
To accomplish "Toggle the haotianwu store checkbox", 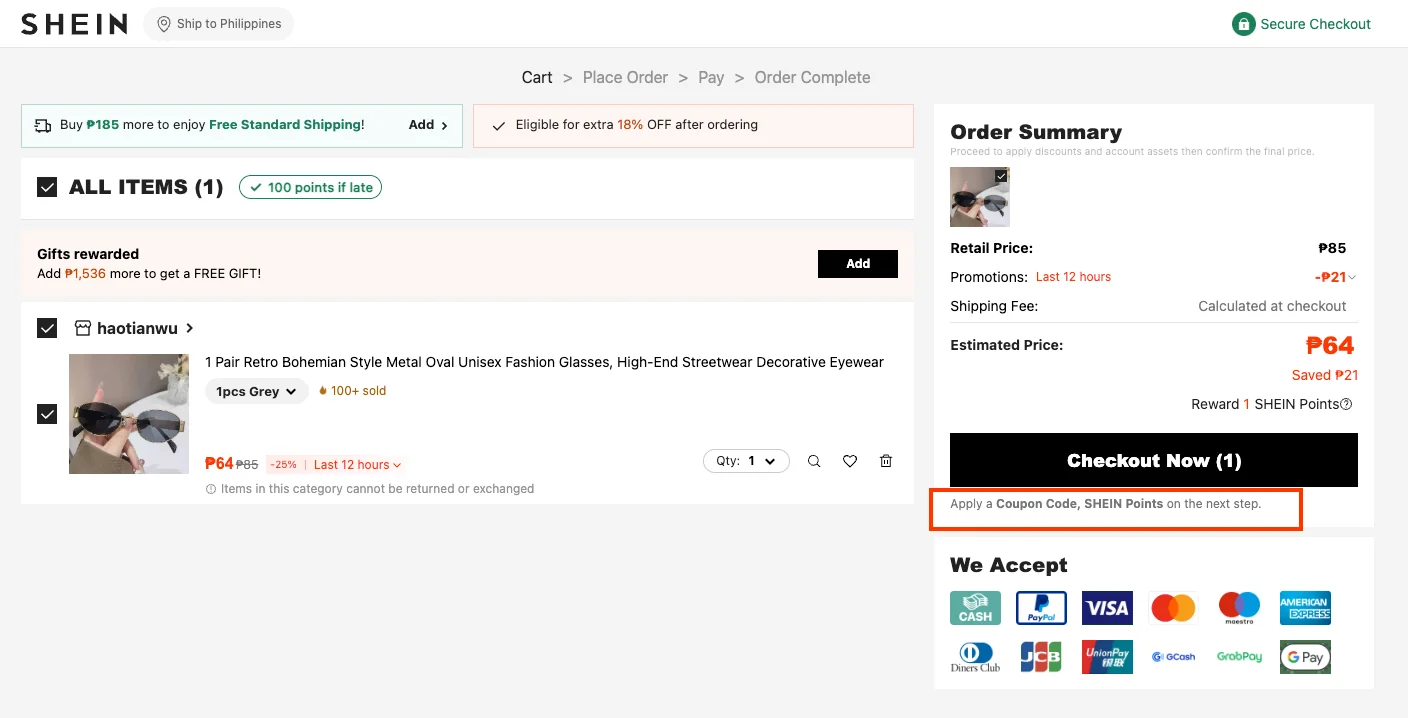I will click(x=47, y=328).
